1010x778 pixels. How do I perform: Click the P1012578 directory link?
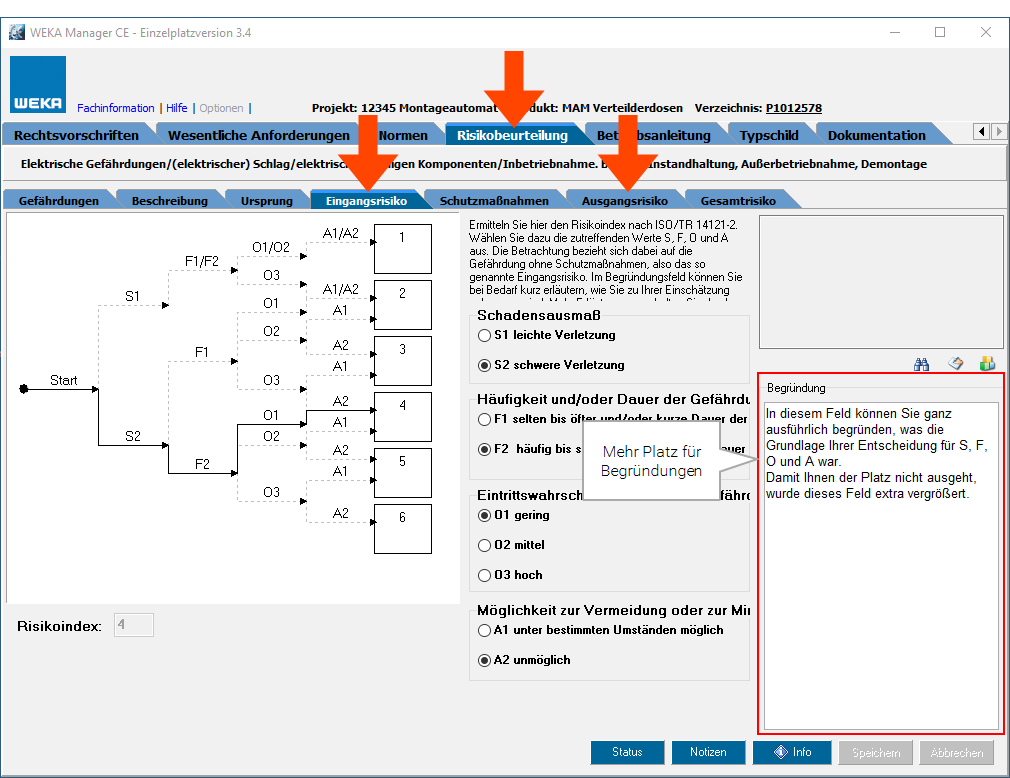tap(793, 108)
